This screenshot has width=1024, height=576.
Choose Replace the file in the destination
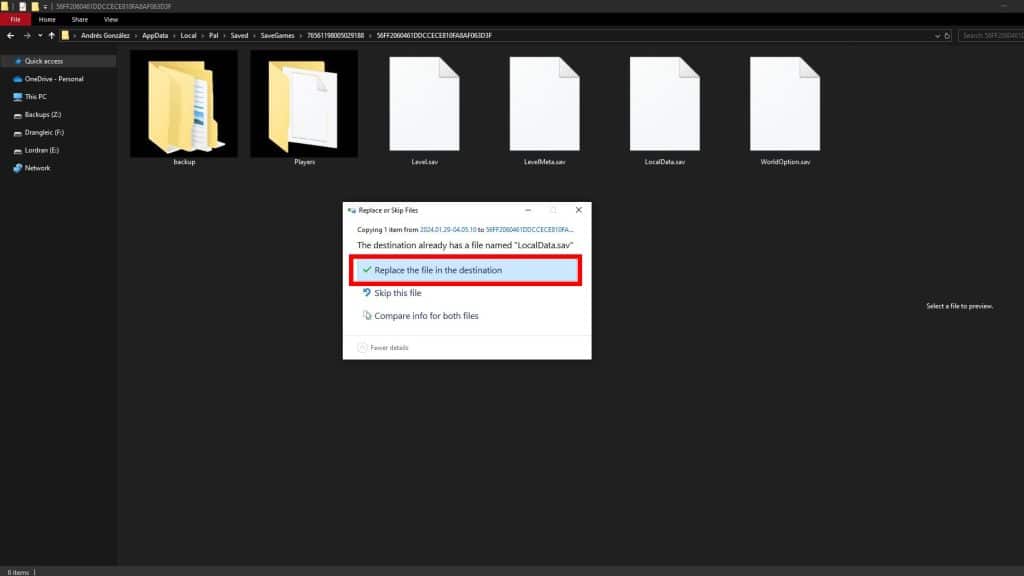tap(466, 270)
